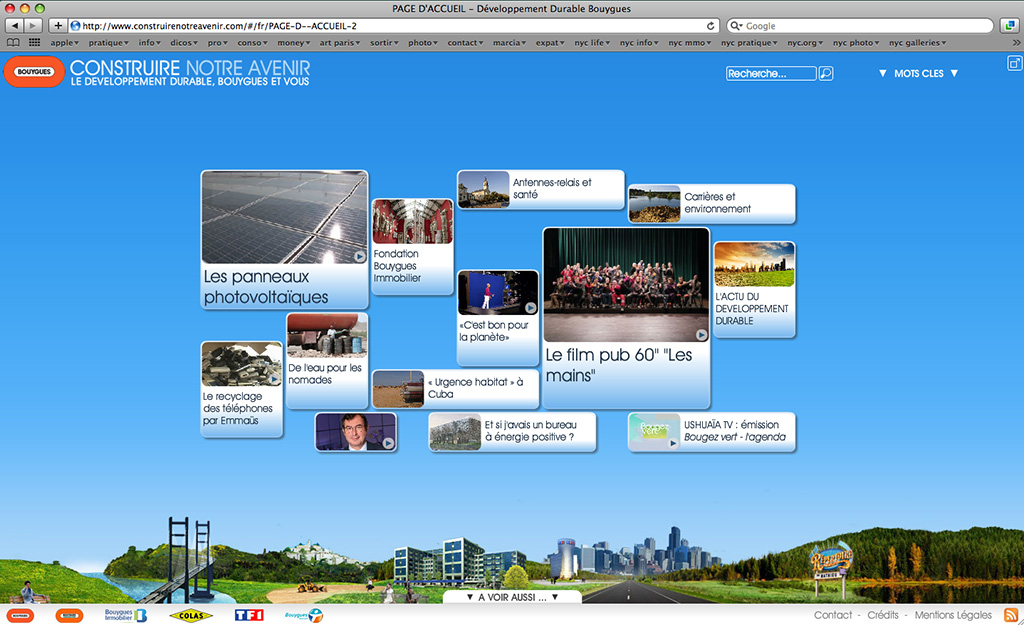The image size is (1024, 625).
Task: Play the Les mains film video
Action: (x=701, y=334)
